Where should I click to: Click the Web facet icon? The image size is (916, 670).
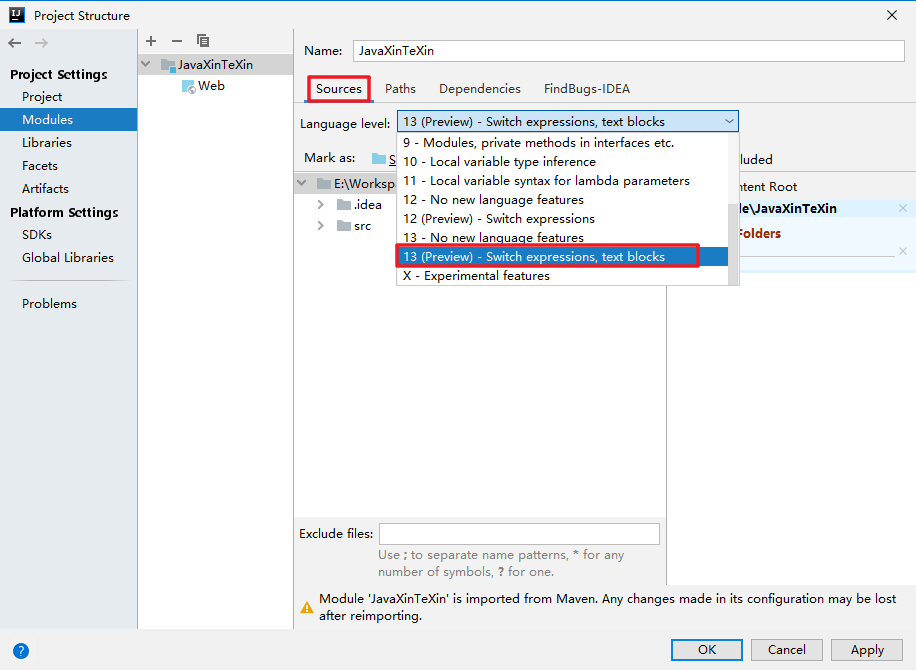[x=189, y=86]
